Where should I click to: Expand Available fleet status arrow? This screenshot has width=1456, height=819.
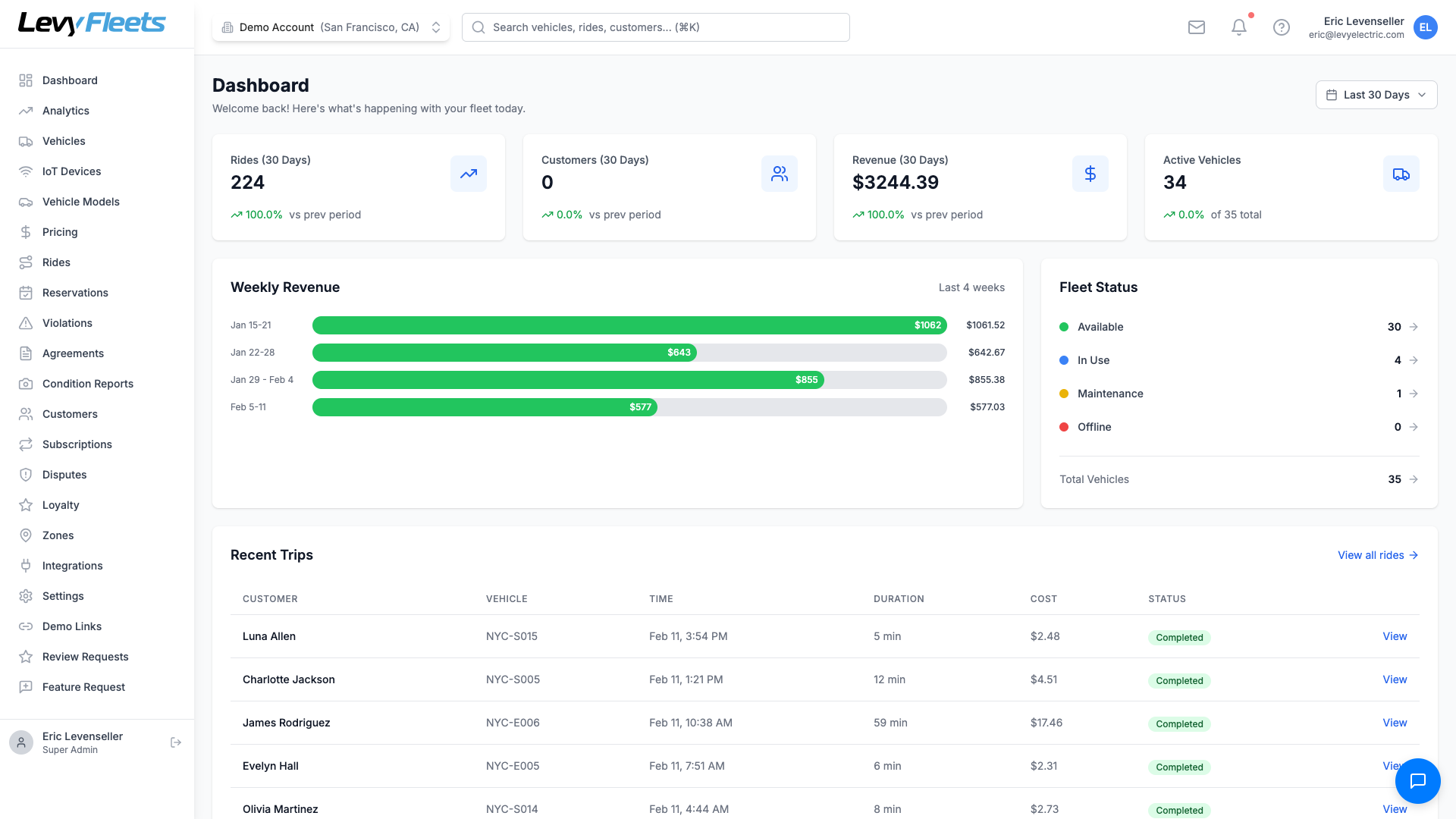point(1414,327)
